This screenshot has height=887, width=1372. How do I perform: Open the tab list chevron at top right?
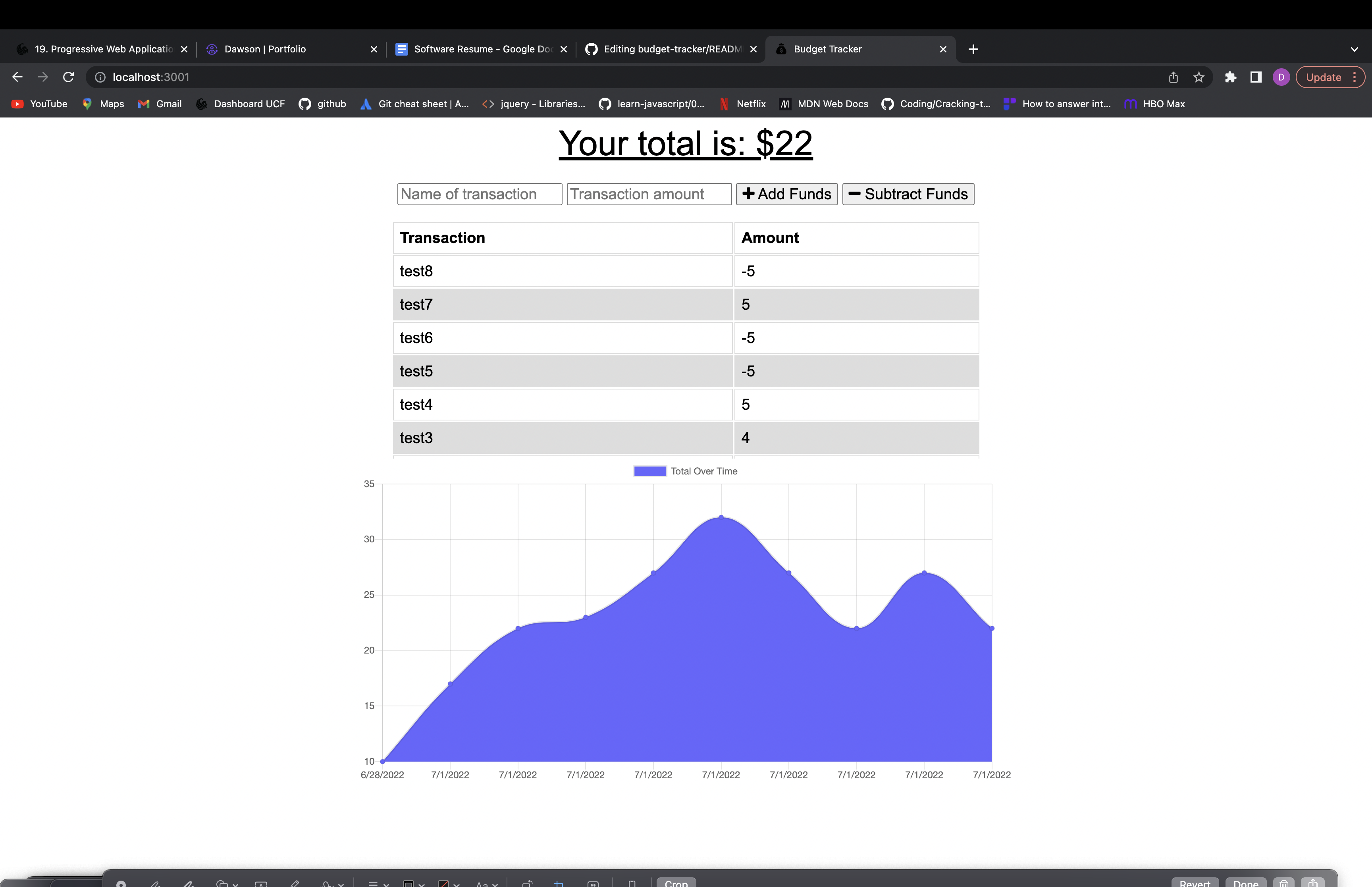click(x=1354, y=49)
